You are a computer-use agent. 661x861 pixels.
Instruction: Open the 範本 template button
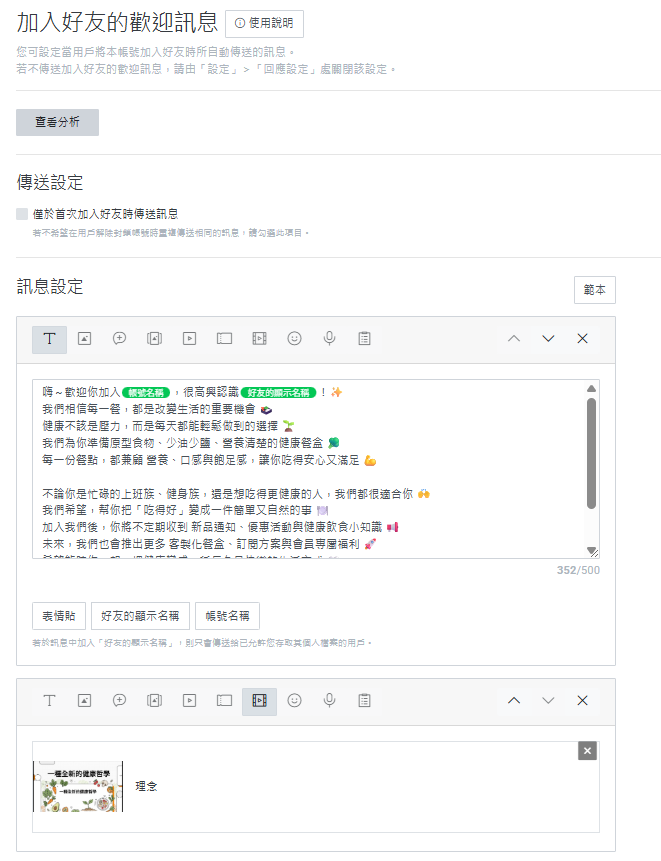click(594, 290)
